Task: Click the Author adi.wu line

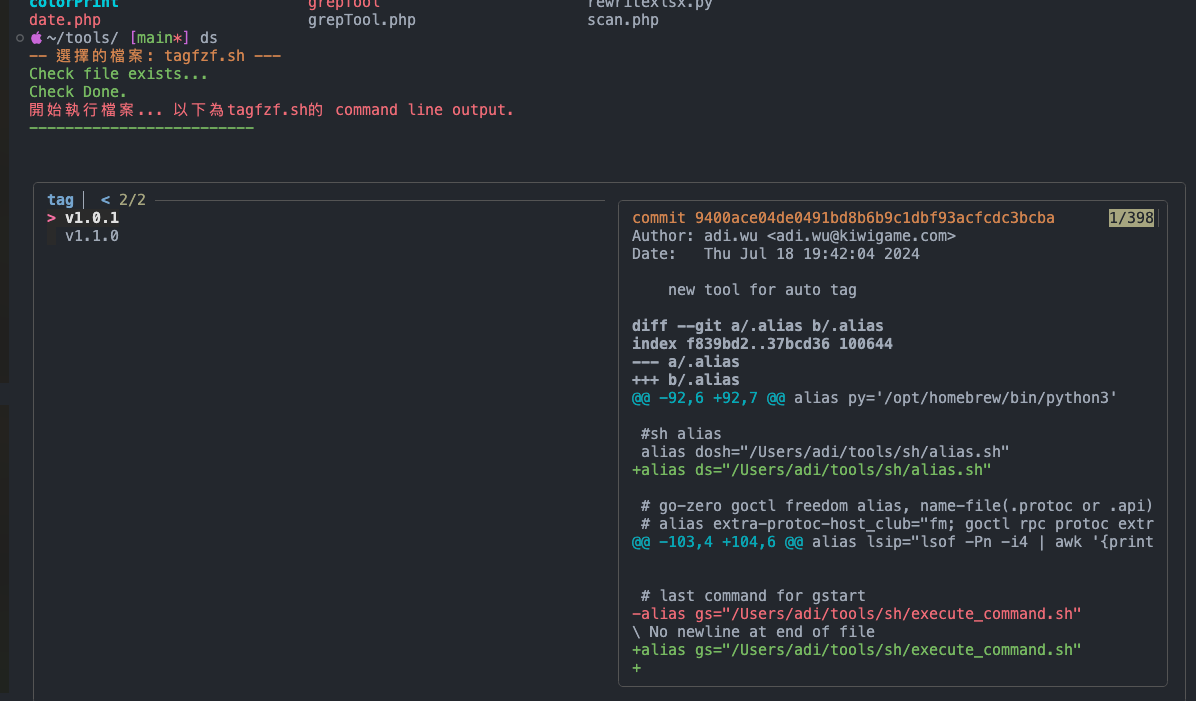Action: click(x=793, y=236)
